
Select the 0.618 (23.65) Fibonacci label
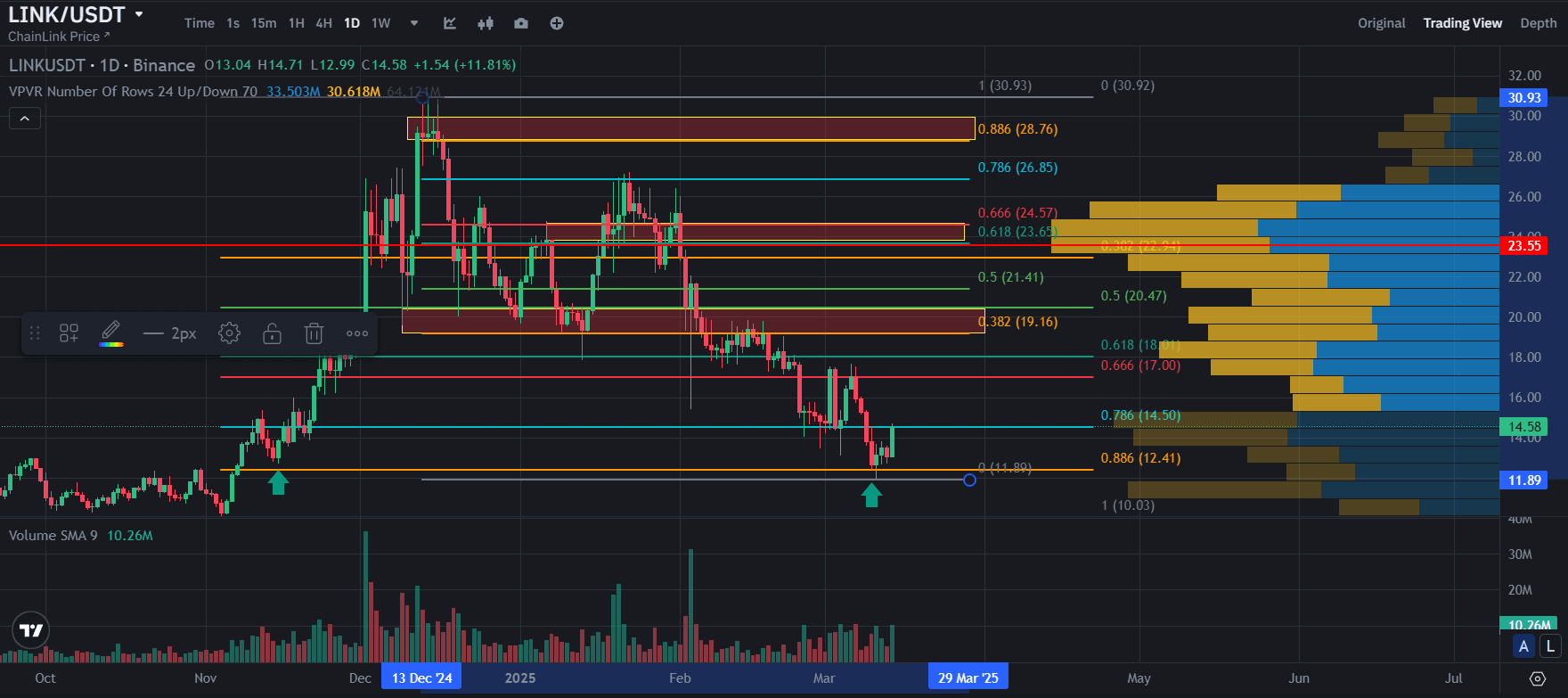(x=1017, y=232)
